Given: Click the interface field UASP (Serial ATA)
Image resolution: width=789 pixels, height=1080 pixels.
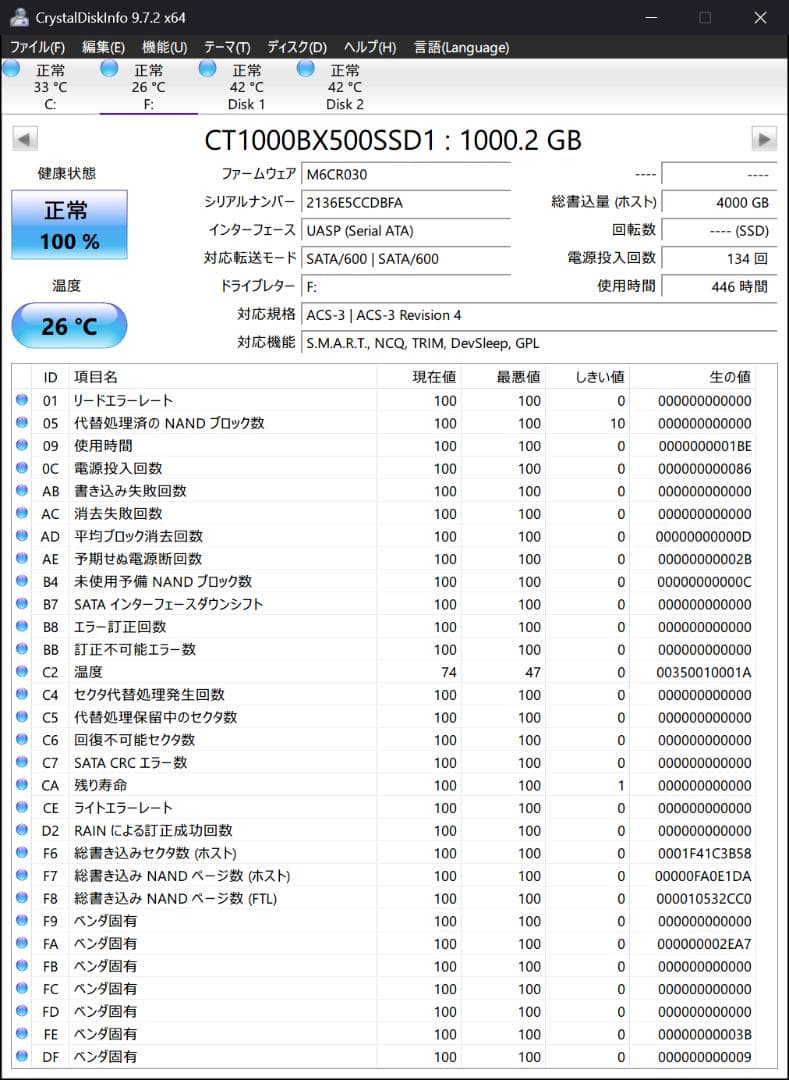Looking at the screenshot, I should click(406, 231).
